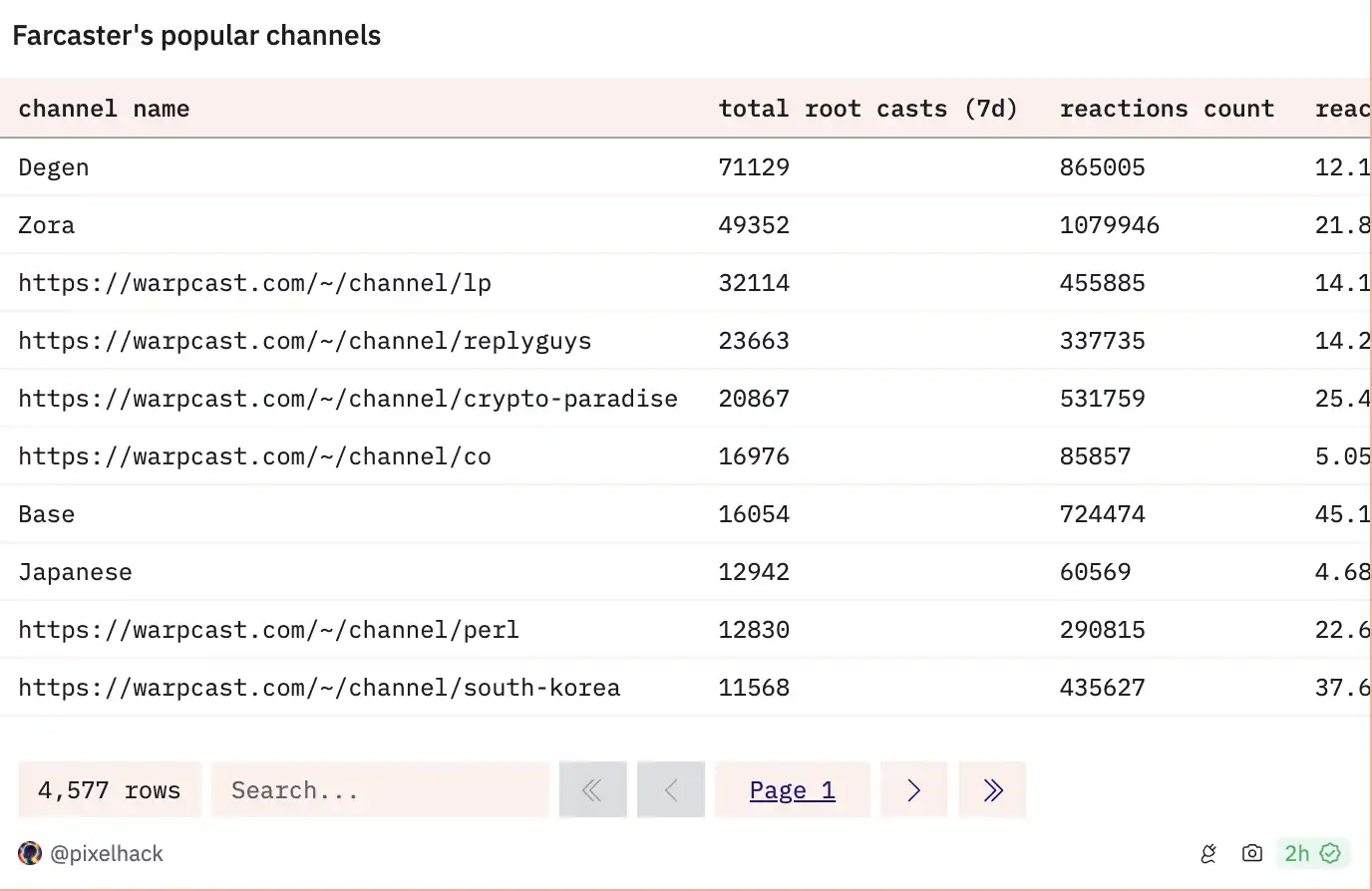Sort by channel name column header
This screenshot has width=1372, height=891.
[x=104, y=109]
